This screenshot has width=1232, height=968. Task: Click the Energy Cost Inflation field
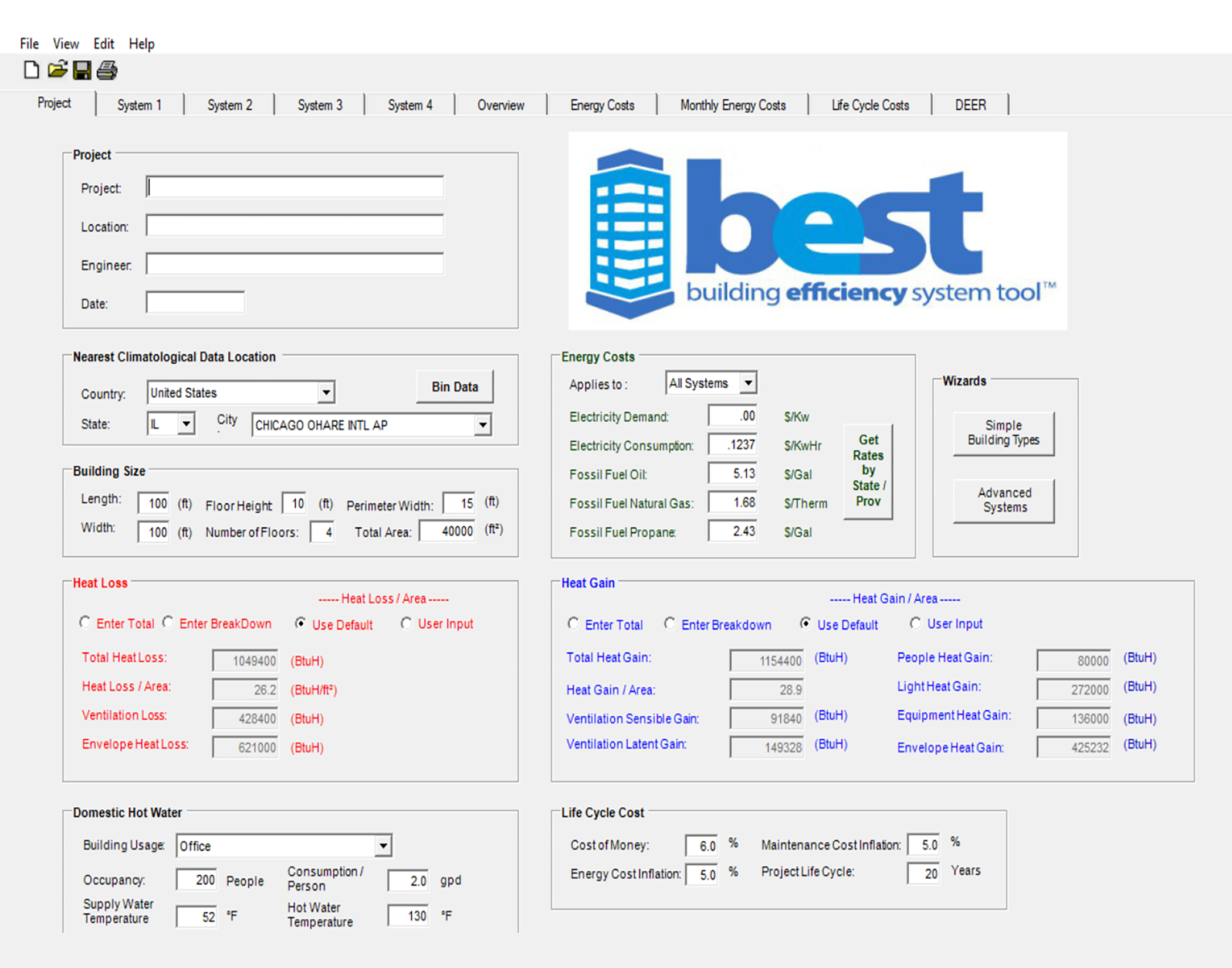coord(702,875)
